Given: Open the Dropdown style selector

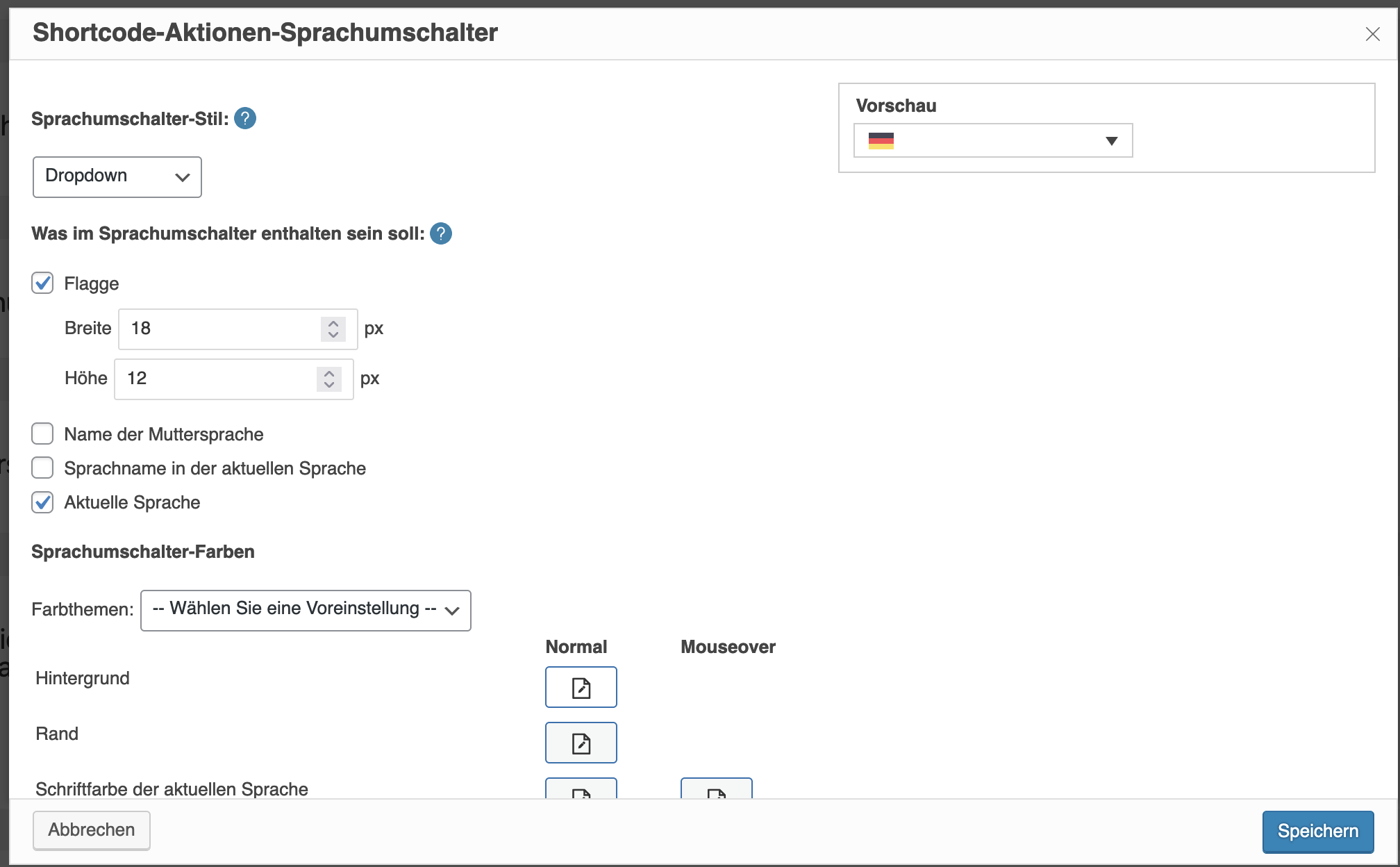Looking at the screenshot, I should (x=117, y=176).
